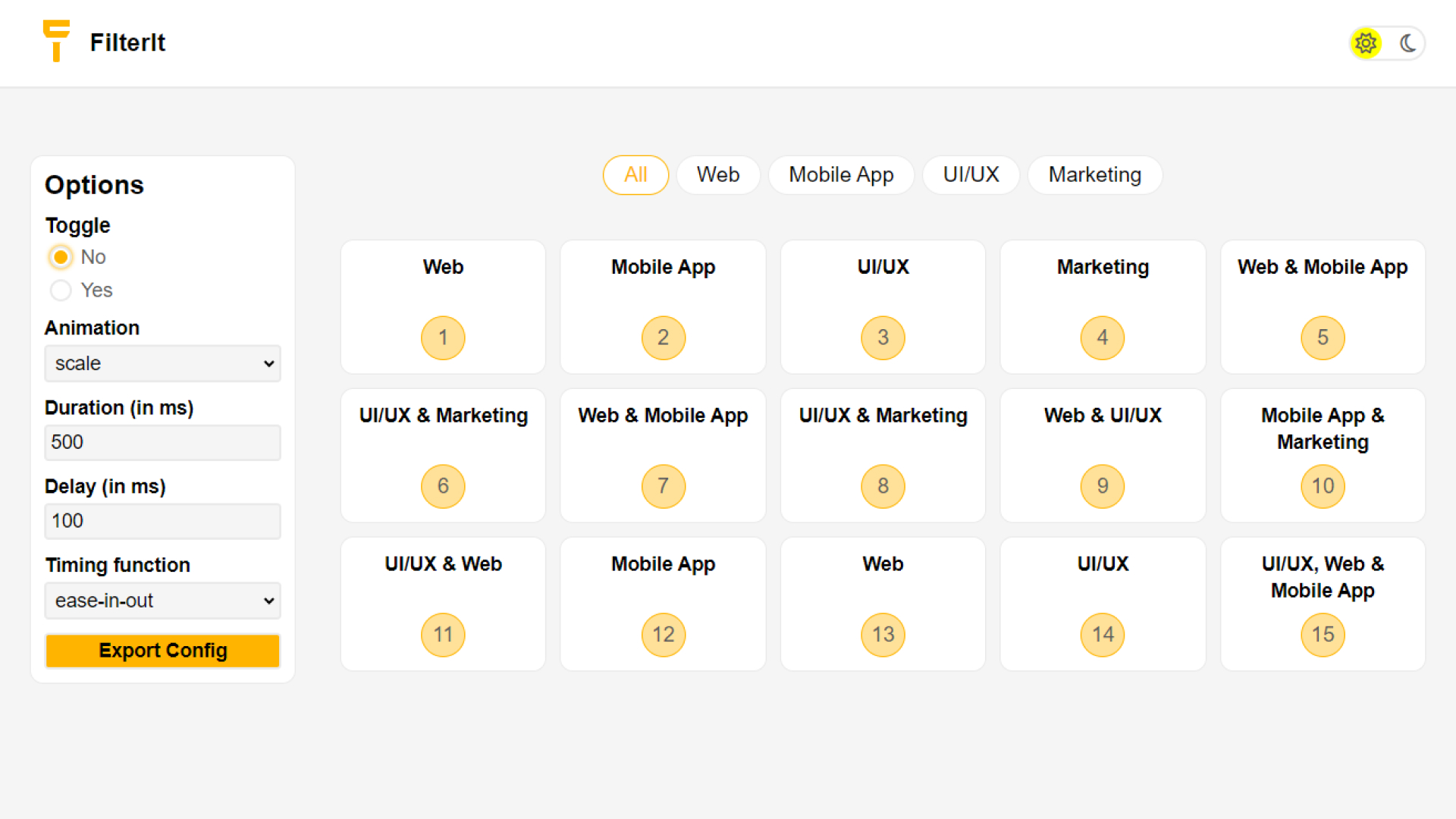Filter by the Mobile App tab
Screen dimensions: 1456x819
tap(841, 175)
